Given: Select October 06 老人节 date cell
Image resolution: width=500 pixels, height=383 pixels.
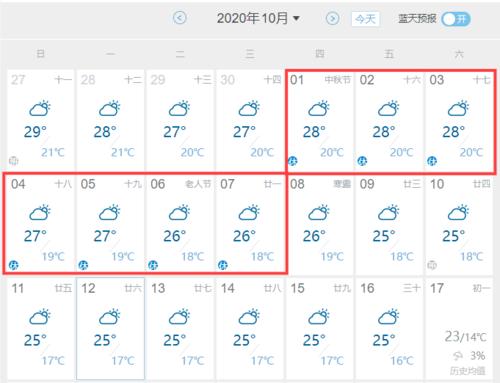Looking at the screenshot, I should tap(180, 223).
